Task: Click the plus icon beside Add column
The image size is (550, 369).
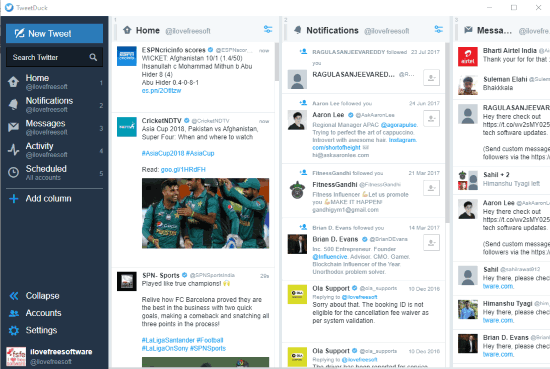Action: (x=14, y=199)
